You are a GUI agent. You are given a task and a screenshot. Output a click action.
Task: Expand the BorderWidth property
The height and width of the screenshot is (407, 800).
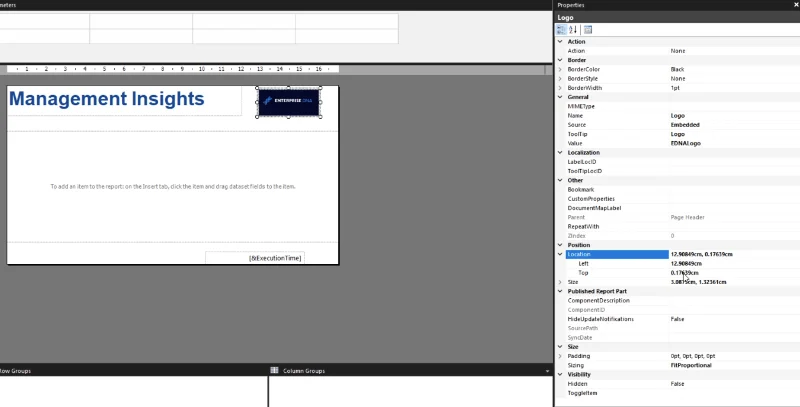(x=560, y=88)
